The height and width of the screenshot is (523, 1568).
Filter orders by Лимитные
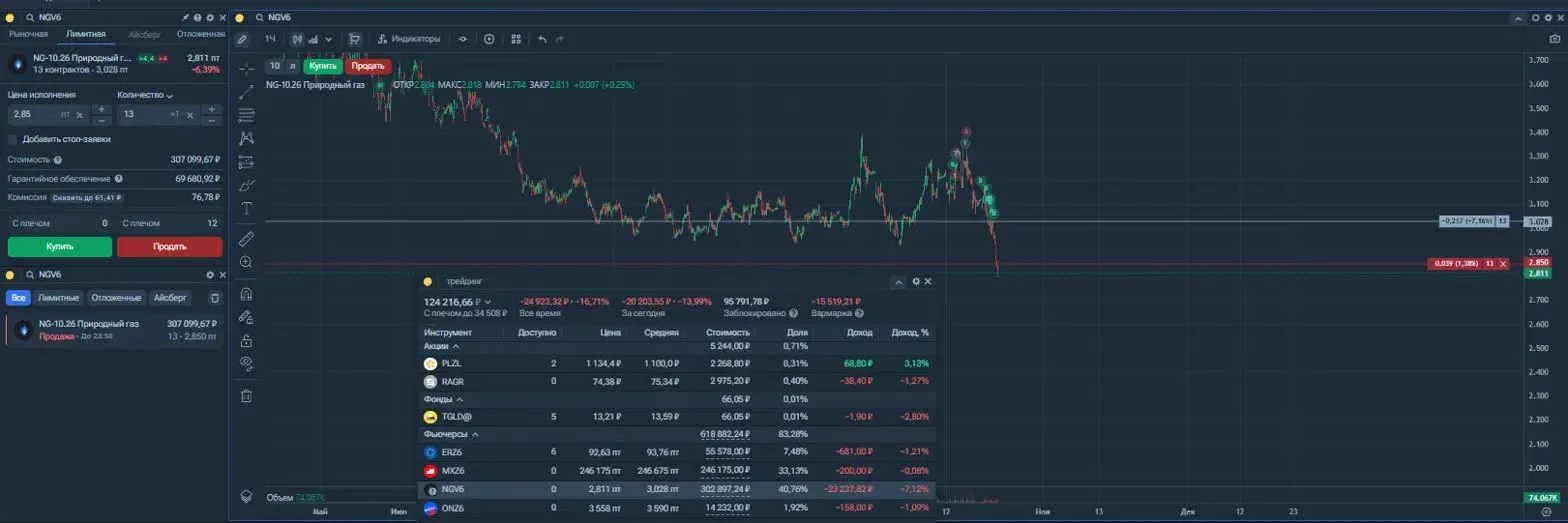click(58, 298)
